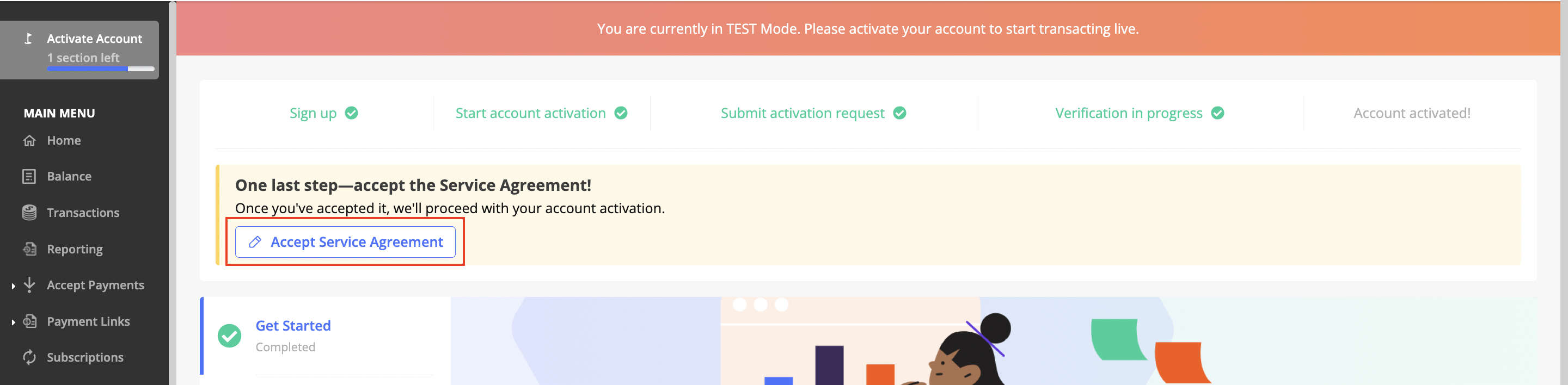Open the Get Started link
This screenshot has width=1568, height=385.
(293, 326)
